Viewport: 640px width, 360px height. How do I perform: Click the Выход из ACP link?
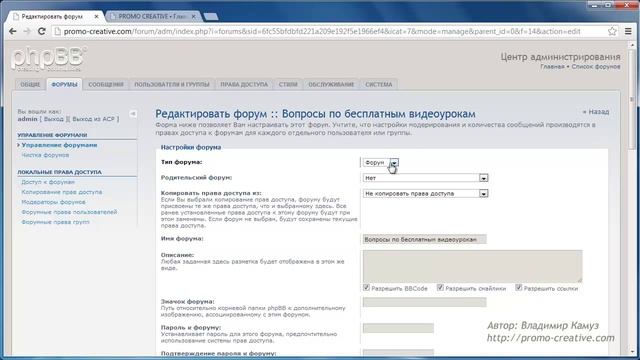93,119
